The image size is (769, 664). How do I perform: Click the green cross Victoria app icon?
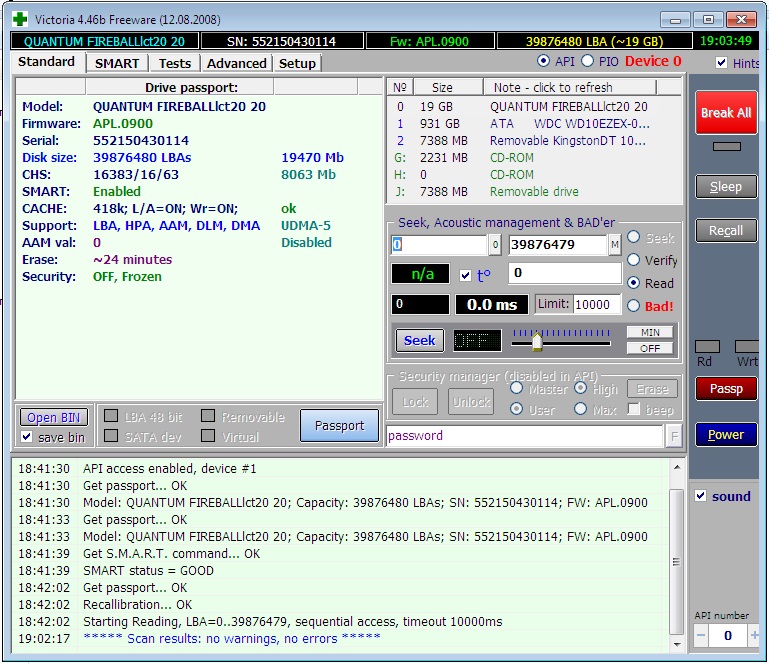20,19
